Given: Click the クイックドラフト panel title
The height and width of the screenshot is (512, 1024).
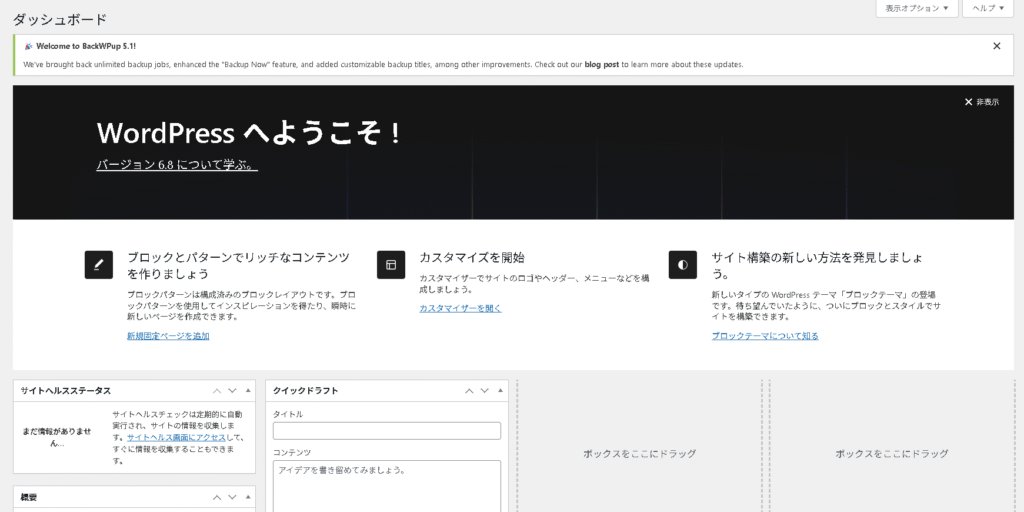Looking at the screenshot, I should coord(306,391).
